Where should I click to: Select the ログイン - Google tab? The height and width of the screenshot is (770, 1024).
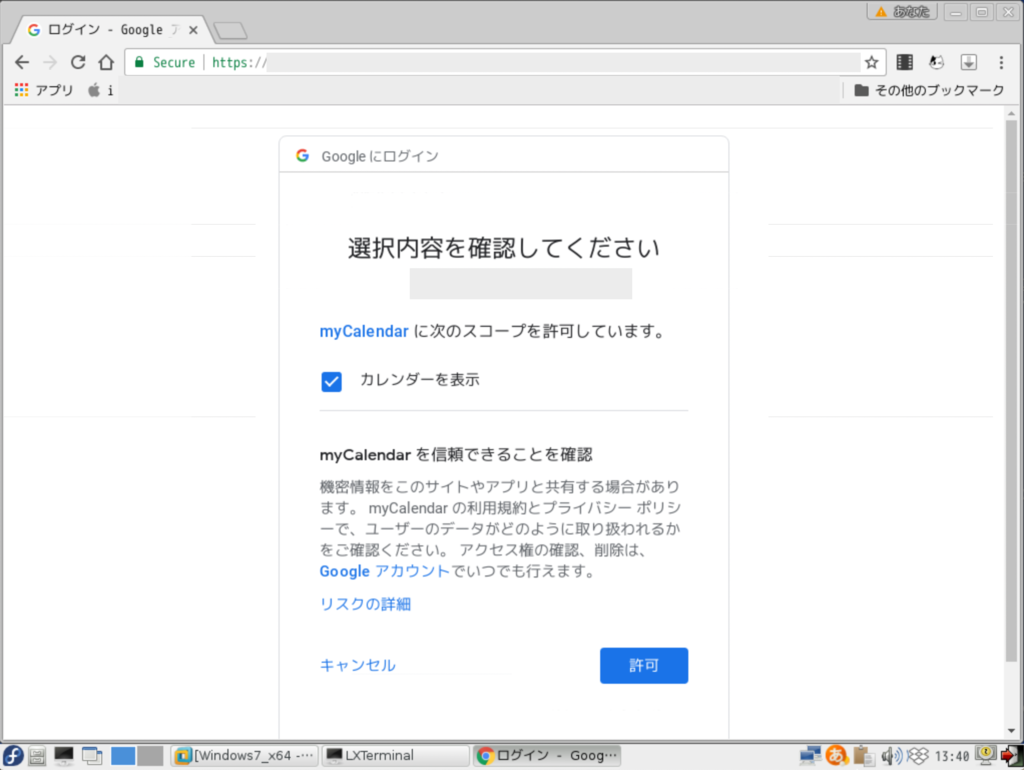point(100,29)
